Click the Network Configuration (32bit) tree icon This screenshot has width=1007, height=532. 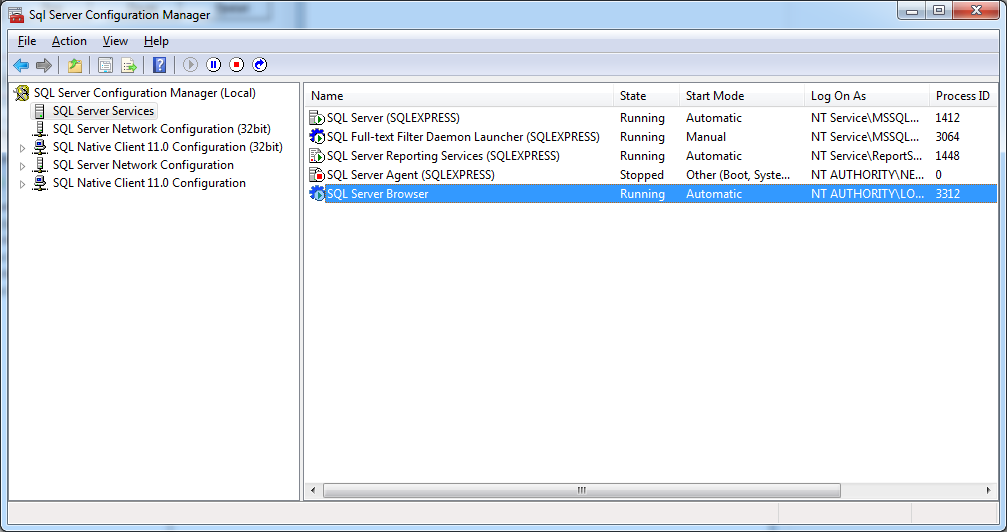[40, 129]
